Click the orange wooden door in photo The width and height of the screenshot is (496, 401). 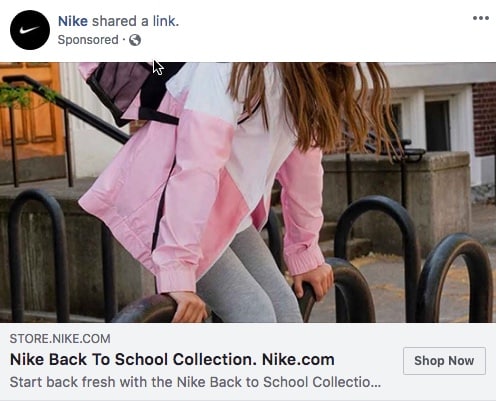tap(32, 107)
